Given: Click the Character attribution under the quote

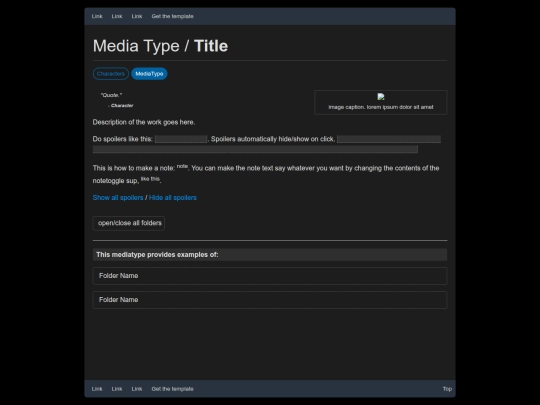Looking at the screenshot, I should coord(121,105).
